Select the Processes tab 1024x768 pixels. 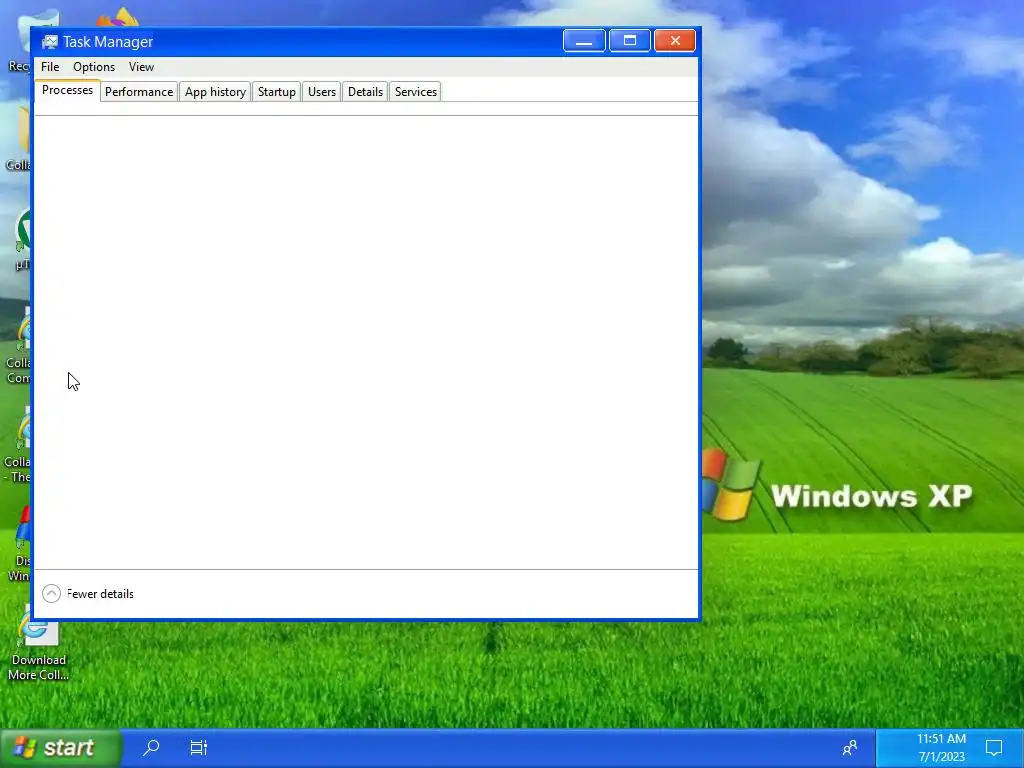[x=67, y=90]
